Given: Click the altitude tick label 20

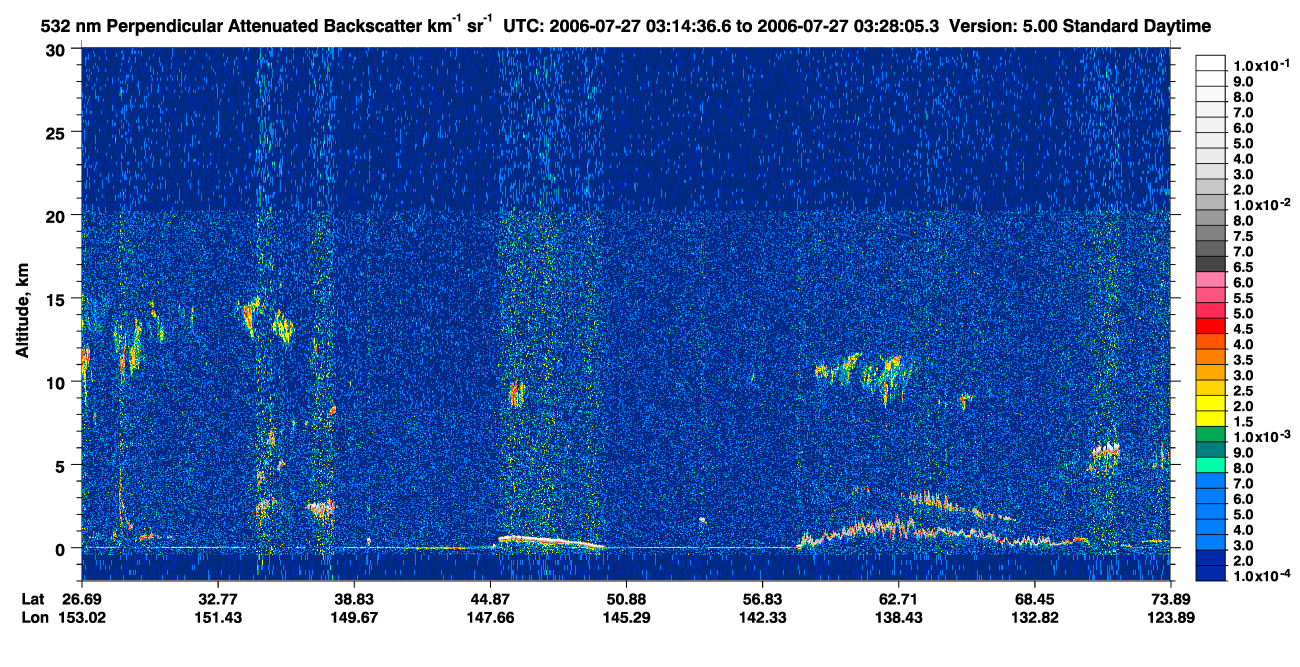Looking at the screenshot, I should click(58, 215).
